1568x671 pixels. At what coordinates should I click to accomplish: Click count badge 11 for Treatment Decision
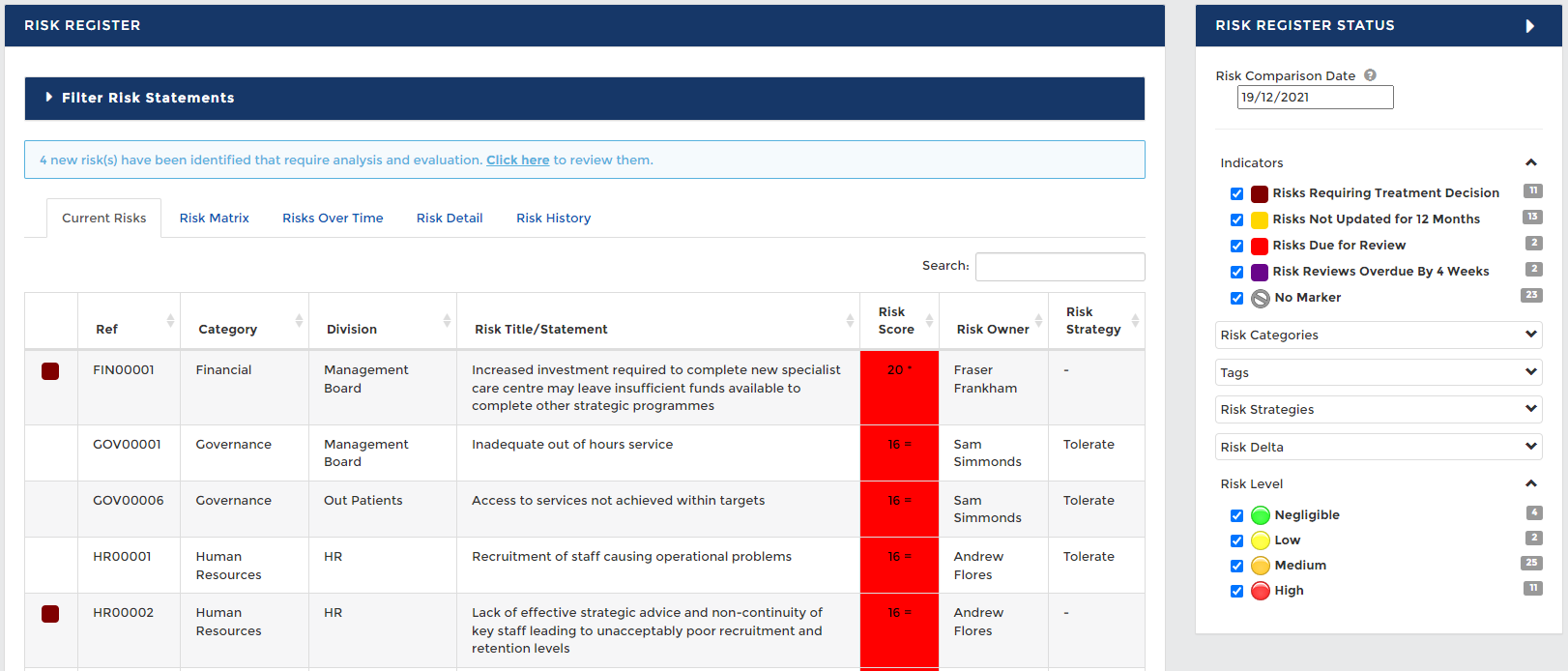tap(1533, 190)
